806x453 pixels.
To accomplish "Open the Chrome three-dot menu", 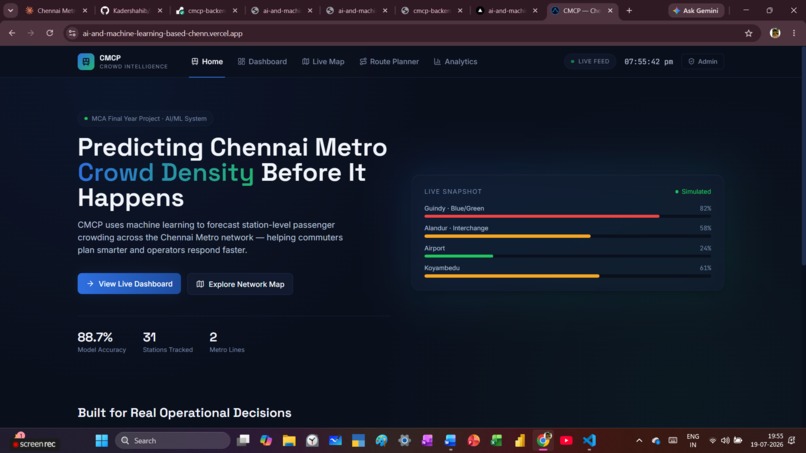I will (794, 33).
